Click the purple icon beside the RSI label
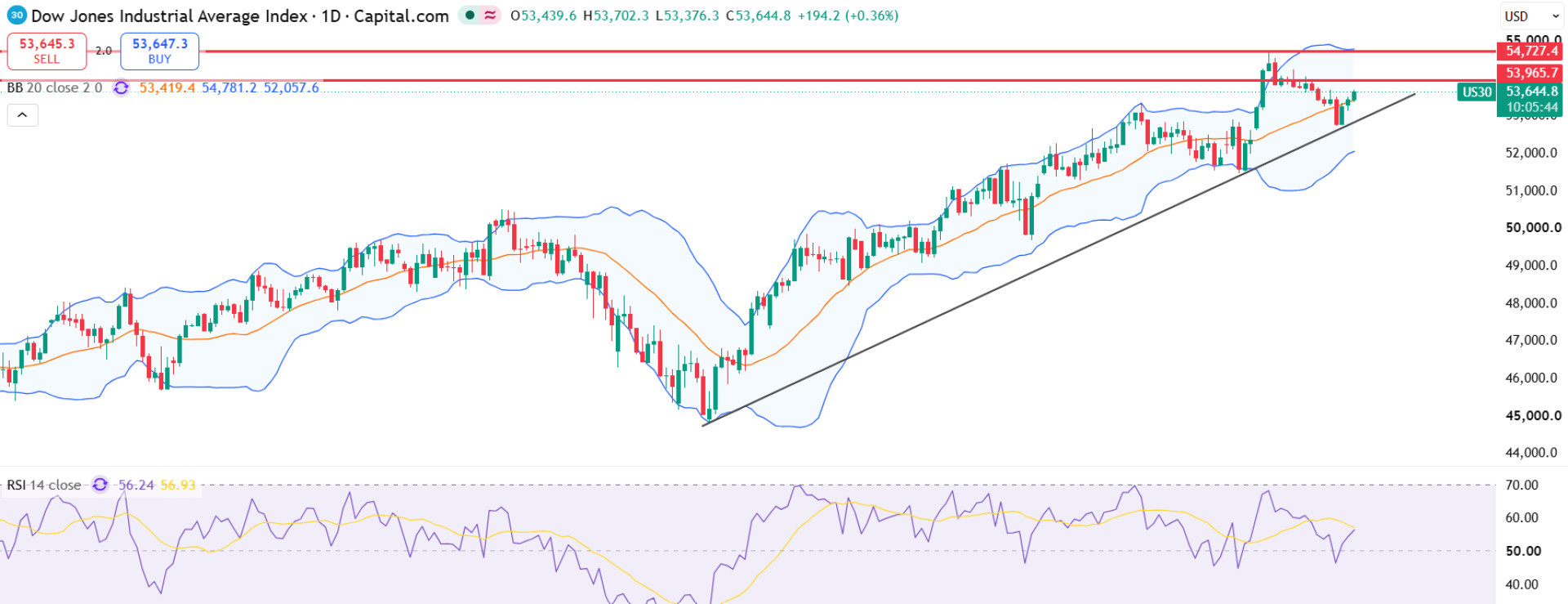 pyautogui.click(x=100, y=485)
